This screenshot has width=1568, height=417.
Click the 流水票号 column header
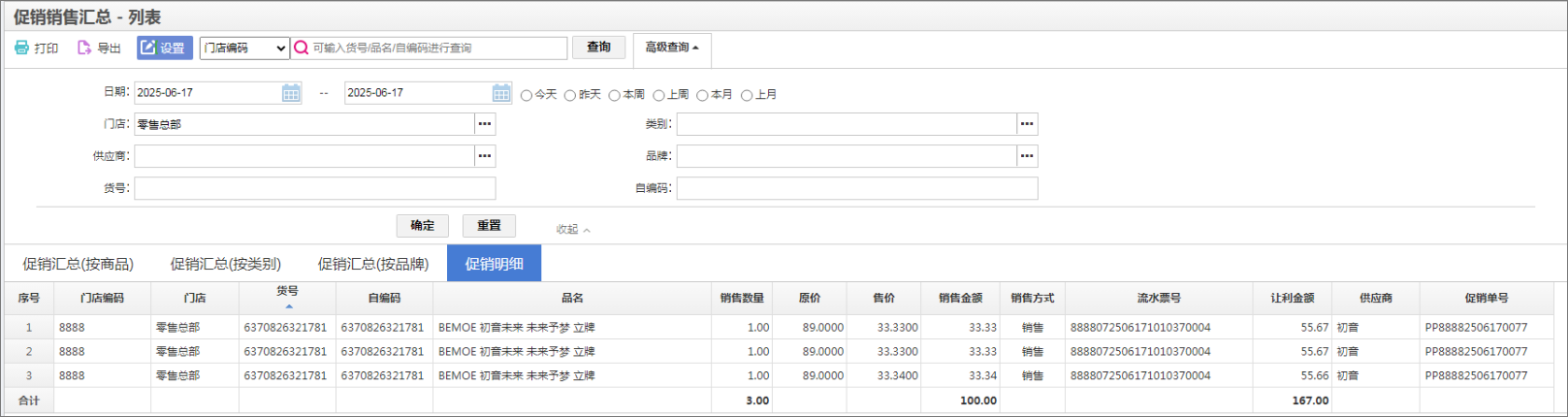pos(1159,298)
